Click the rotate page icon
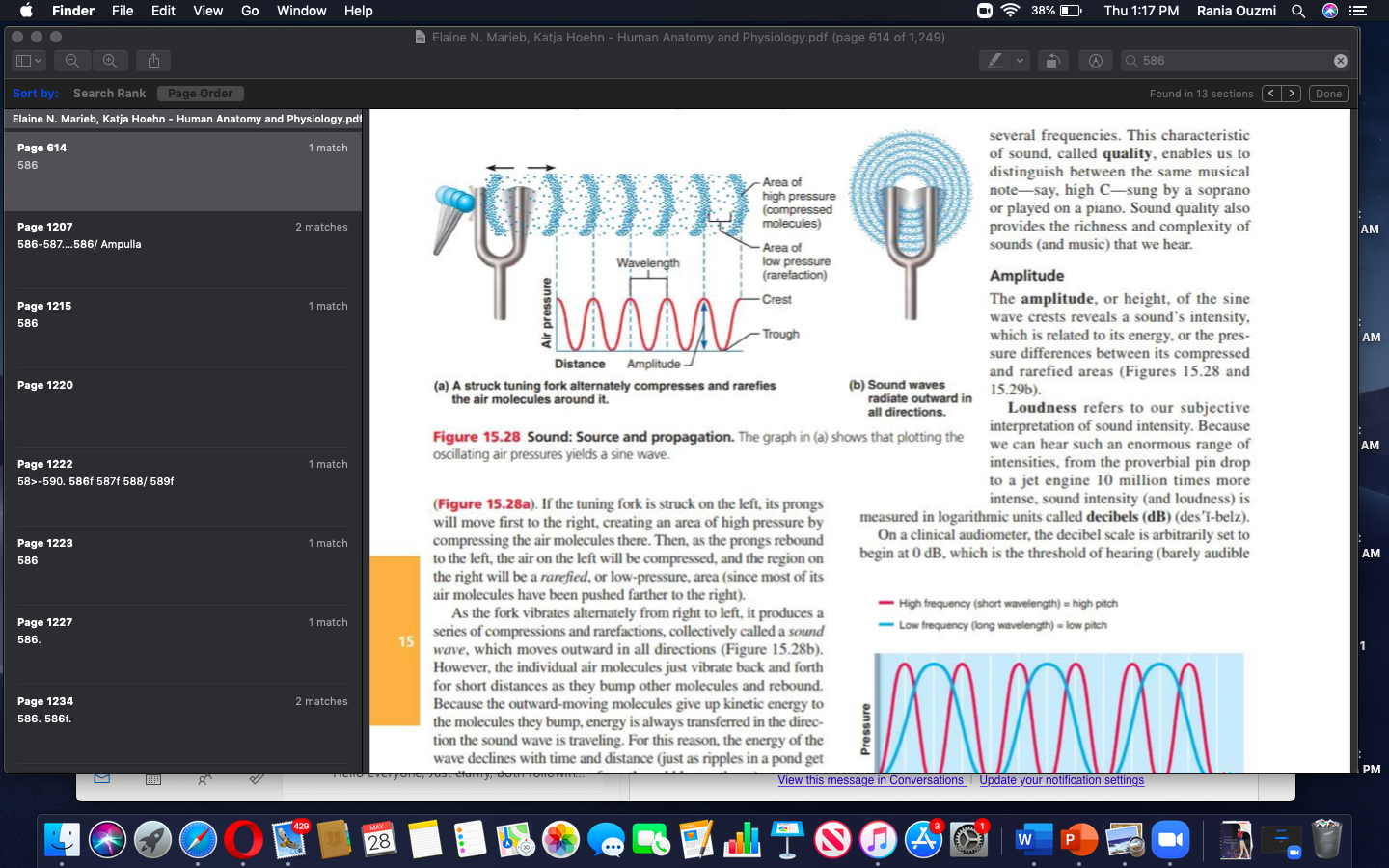Viewport: 1389px width, 868px height. (x=1052, y=61)
